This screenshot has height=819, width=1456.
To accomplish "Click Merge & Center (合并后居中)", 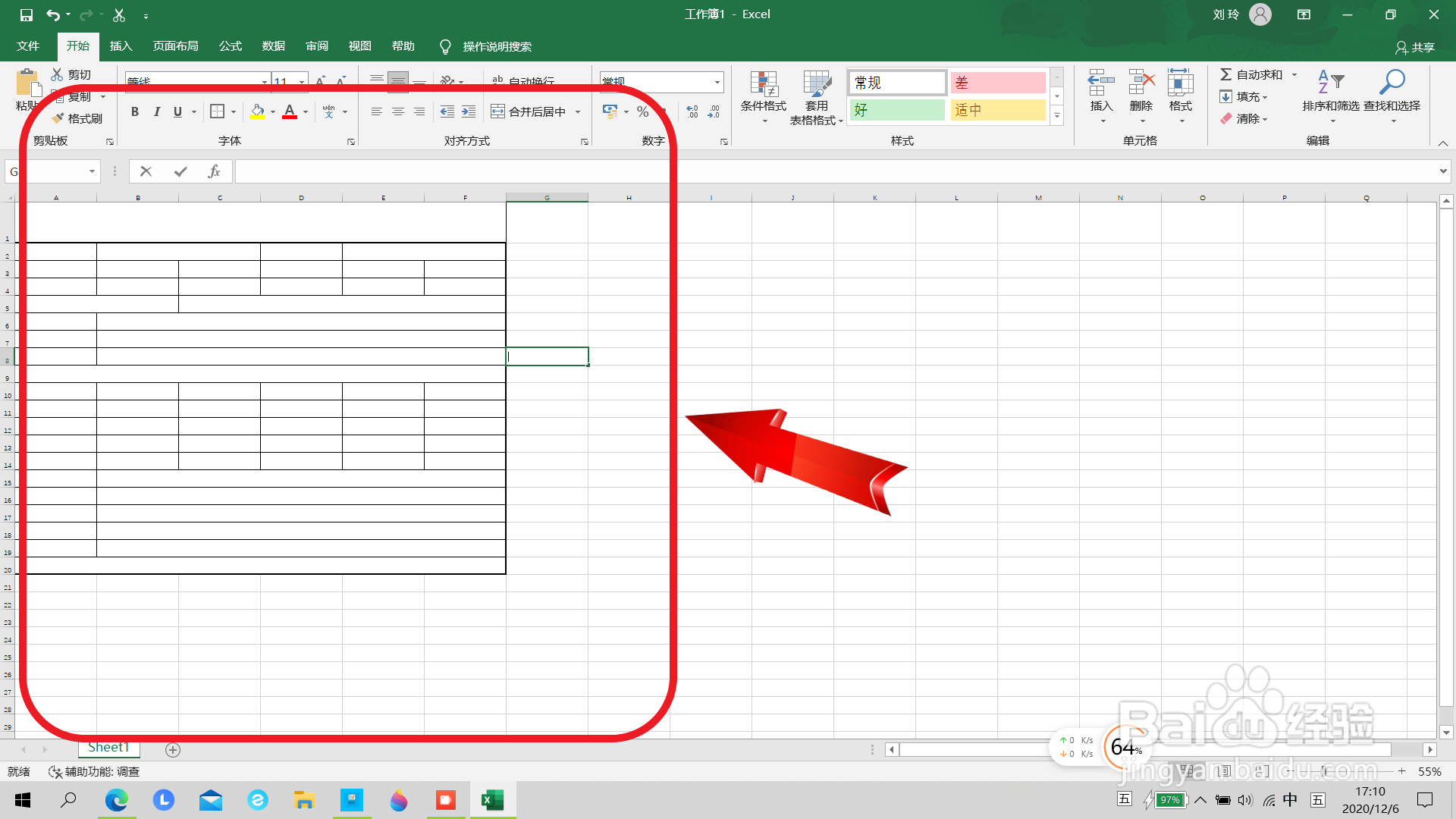I will [x=529, y=112].
